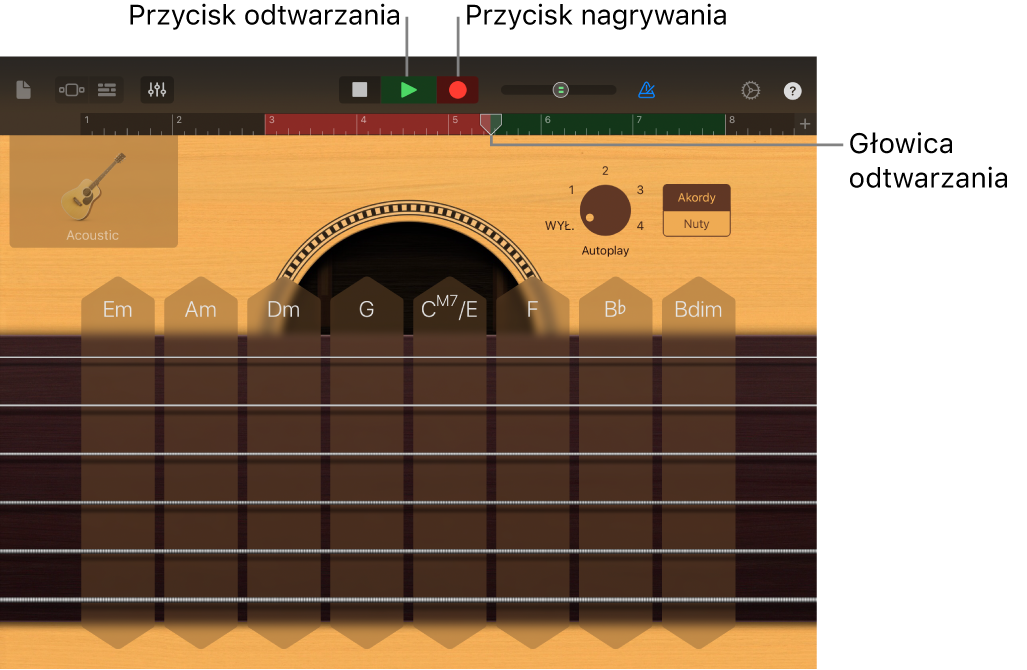Tap the Bdim chord strip

(698, 462)
